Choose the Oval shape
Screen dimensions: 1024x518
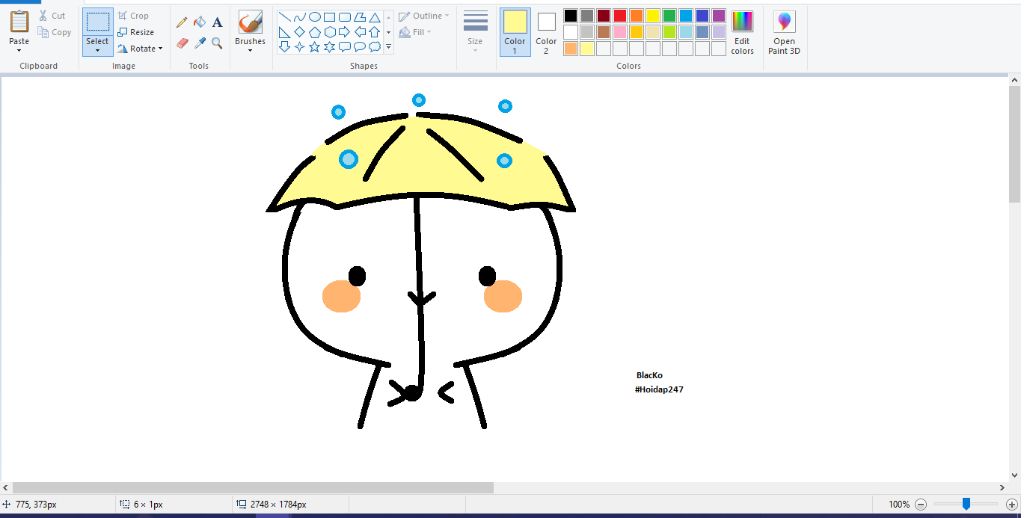(315, 17)
